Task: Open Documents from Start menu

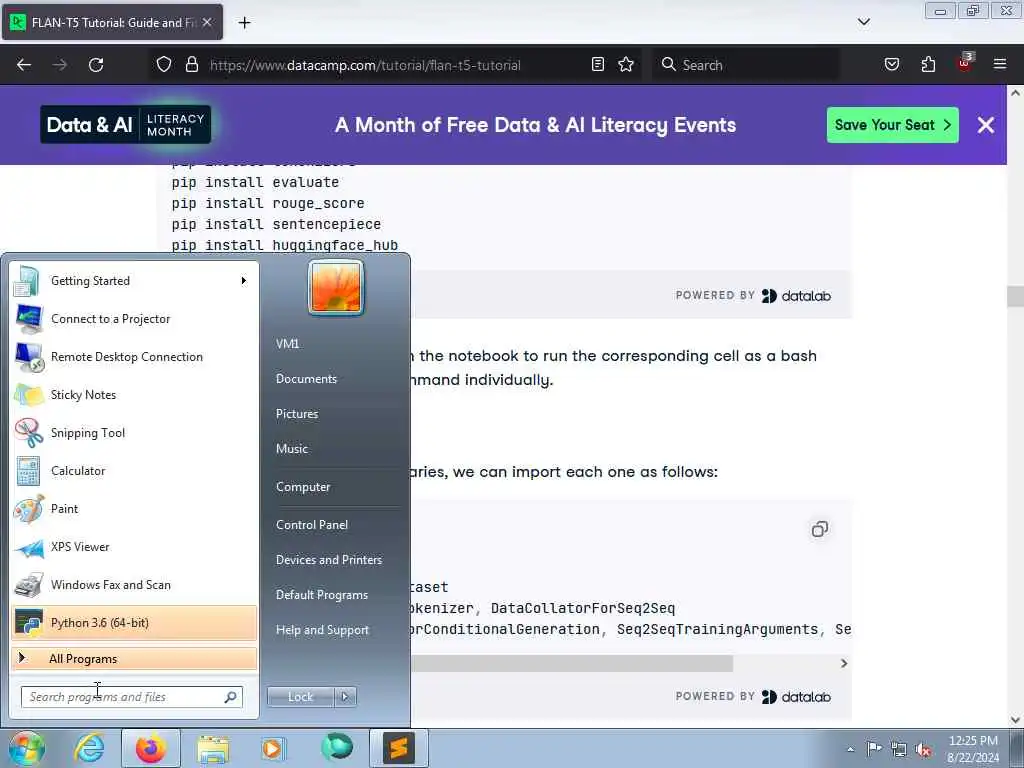Action: [x=306, y=379]
